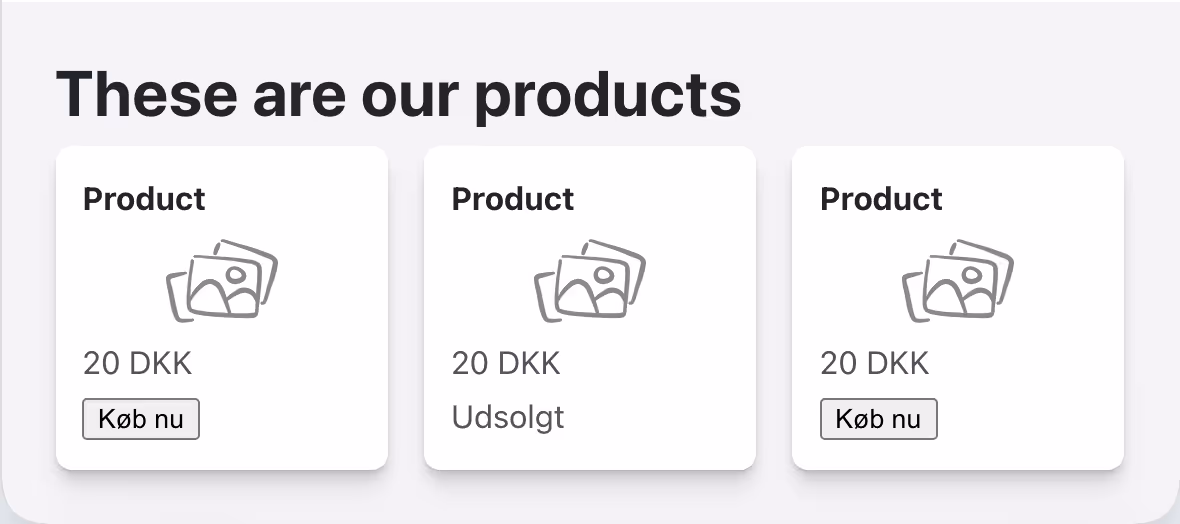Click the first product's image placeholder icon

point(221,281)
